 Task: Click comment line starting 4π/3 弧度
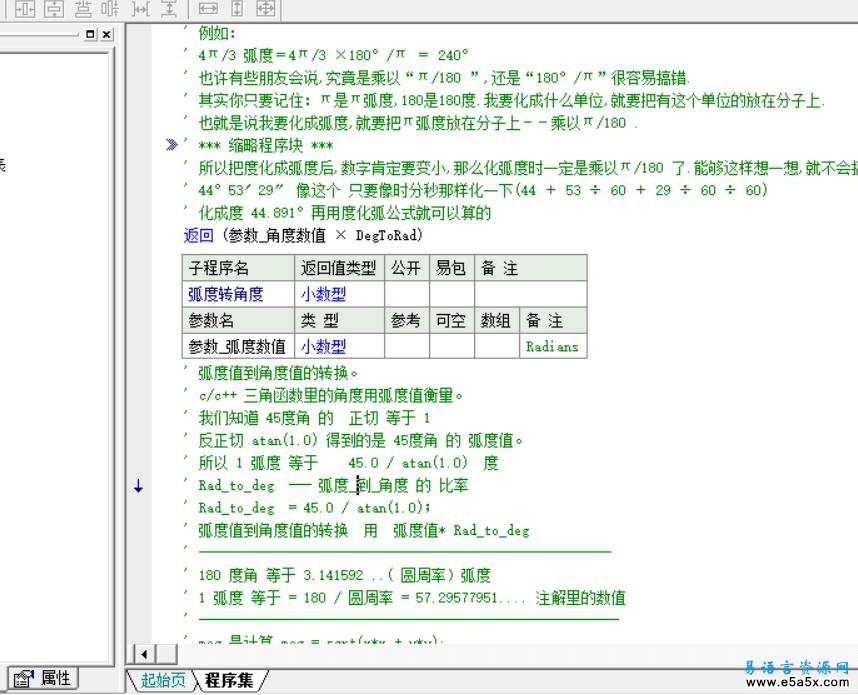click(x=334, y=55)
